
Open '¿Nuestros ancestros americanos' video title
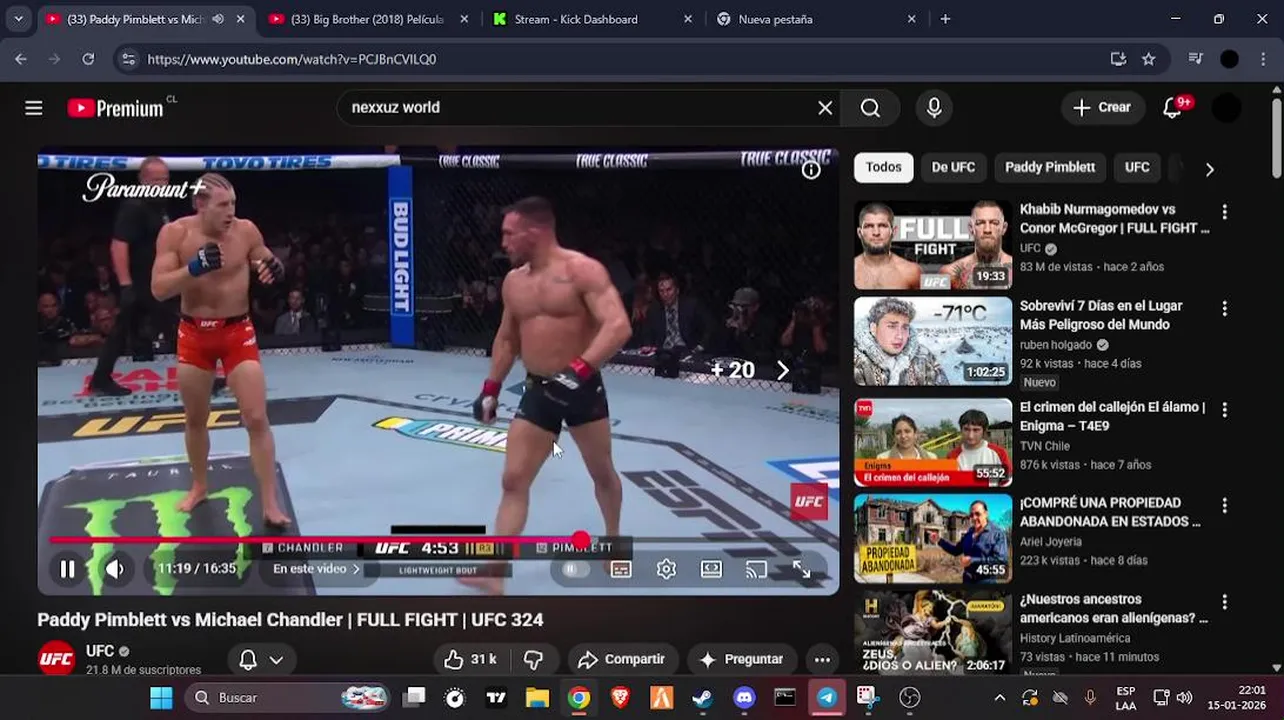coord(1113,609)
